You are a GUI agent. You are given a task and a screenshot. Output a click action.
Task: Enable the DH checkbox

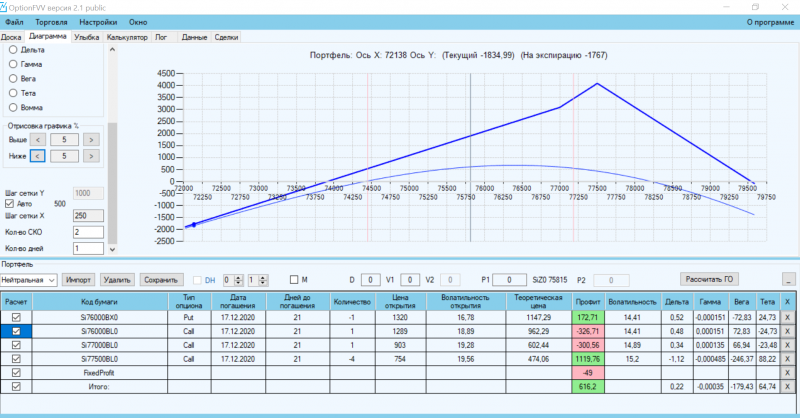click(197, 280)
